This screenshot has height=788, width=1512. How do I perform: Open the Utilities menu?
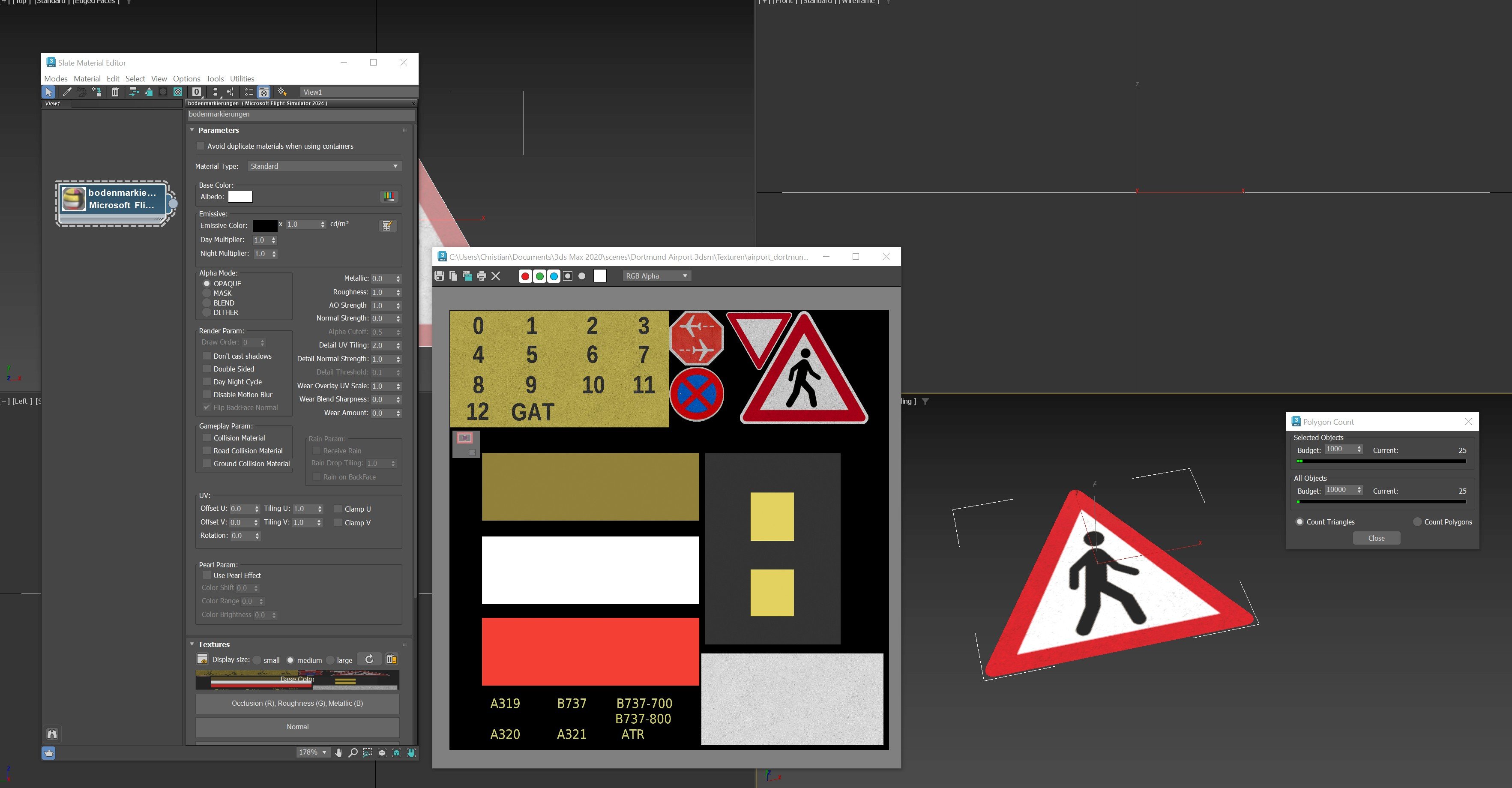pos(241,78)
